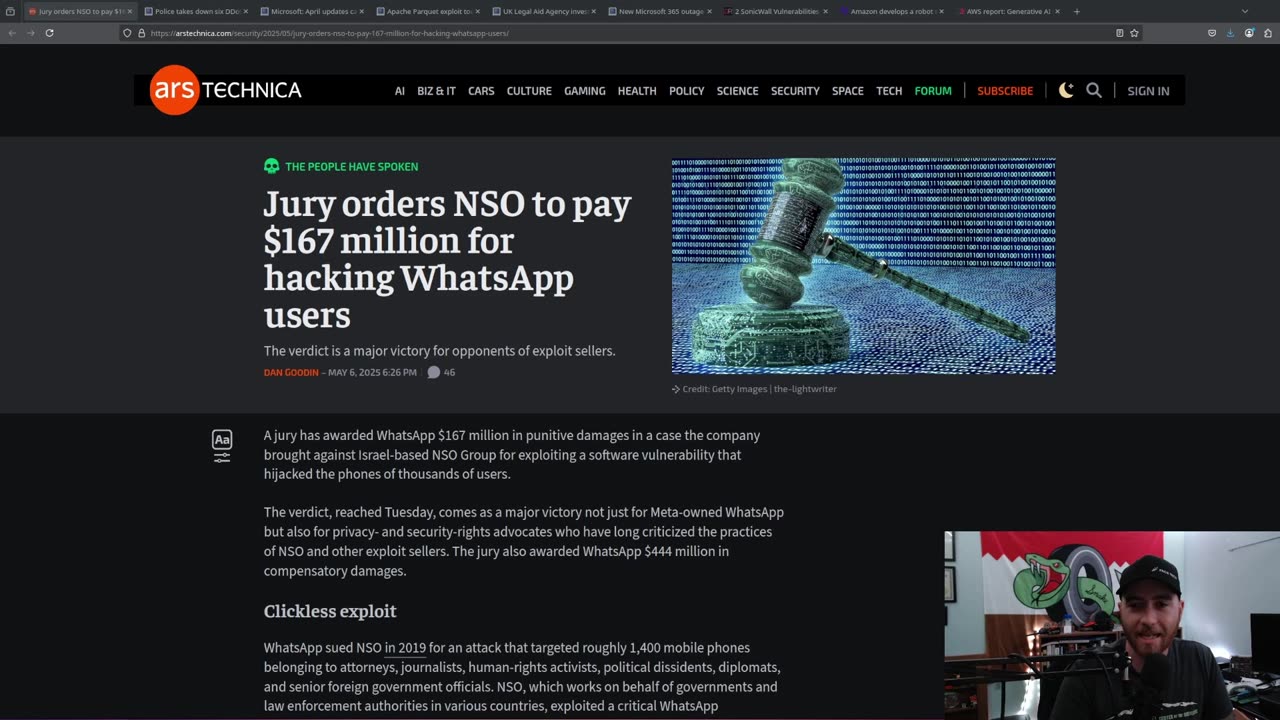1280x720 pixels.
Task: Click the skull icon beside The People Have Spoken
Action: (x=271, y=166)
